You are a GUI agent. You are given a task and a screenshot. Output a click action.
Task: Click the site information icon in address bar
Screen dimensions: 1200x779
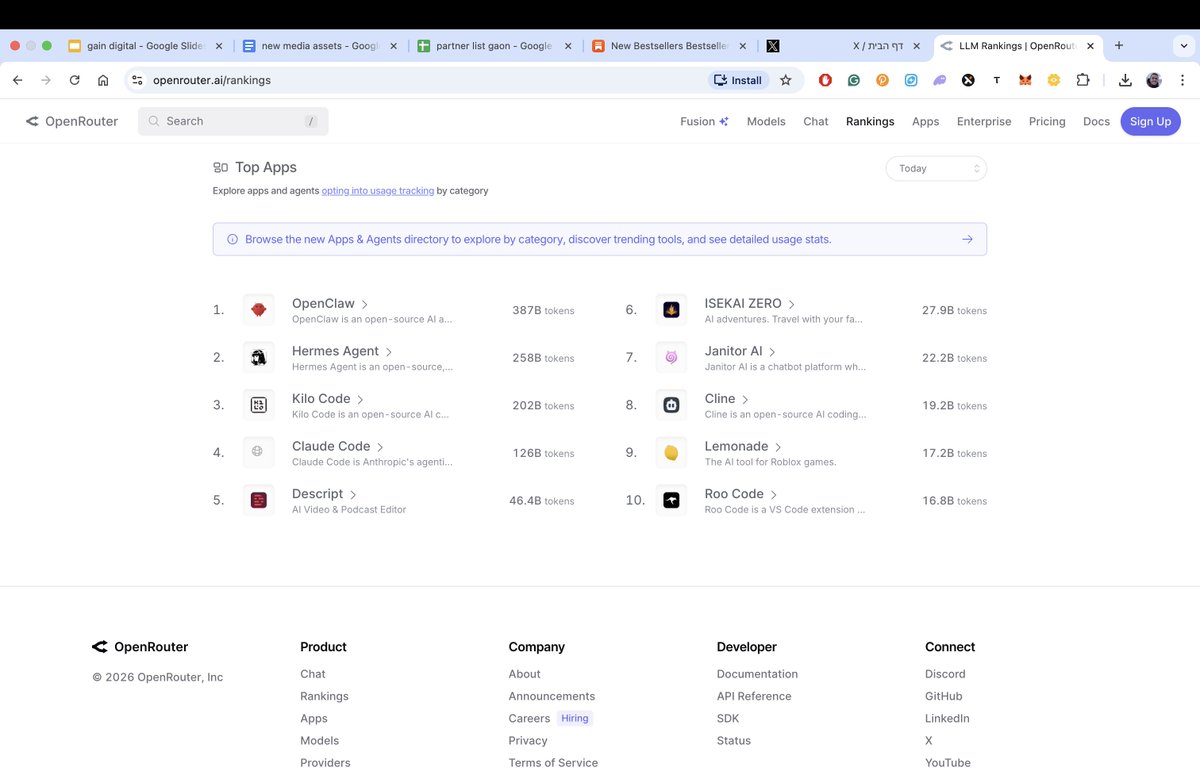click(137, 80)
